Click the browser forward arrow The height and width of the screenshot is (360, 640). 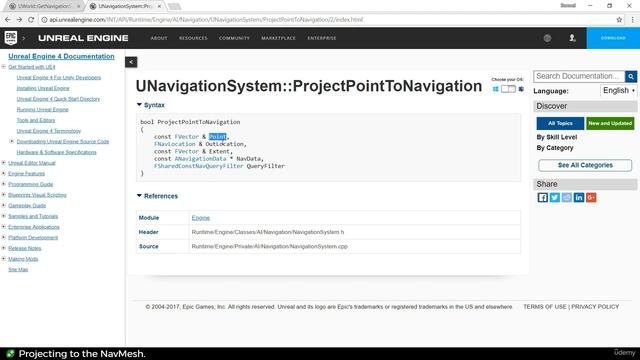[19, 19]
